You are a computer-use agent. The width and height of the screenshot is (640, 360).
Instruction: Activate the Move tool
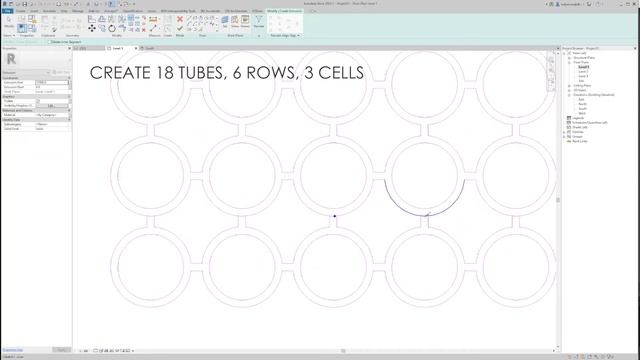(92, 28)
